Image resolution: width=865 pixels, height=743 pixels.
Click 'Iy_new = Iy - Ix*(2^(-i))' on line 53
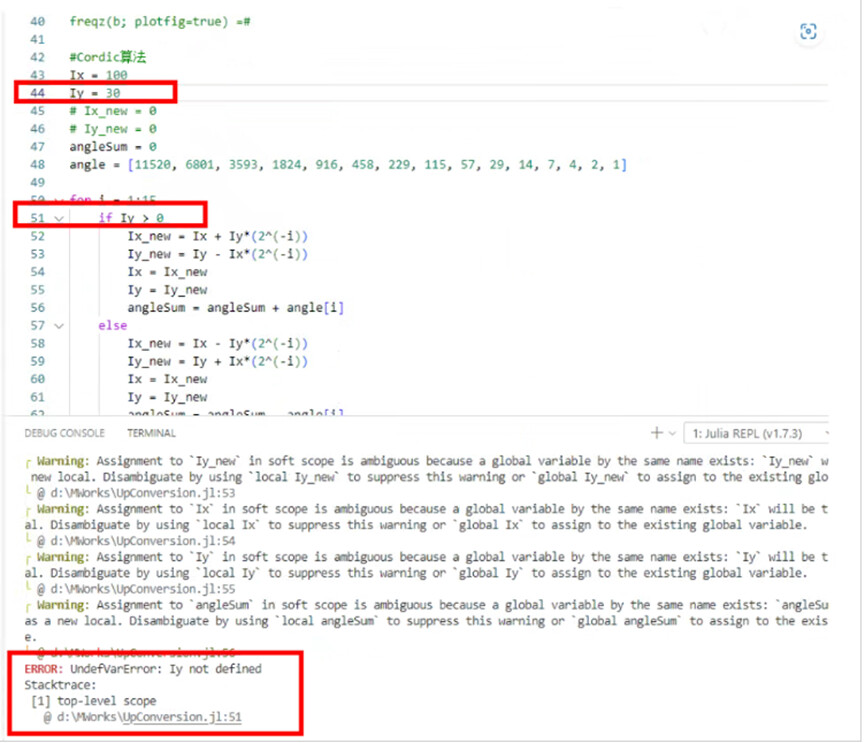tap(217, 254)
